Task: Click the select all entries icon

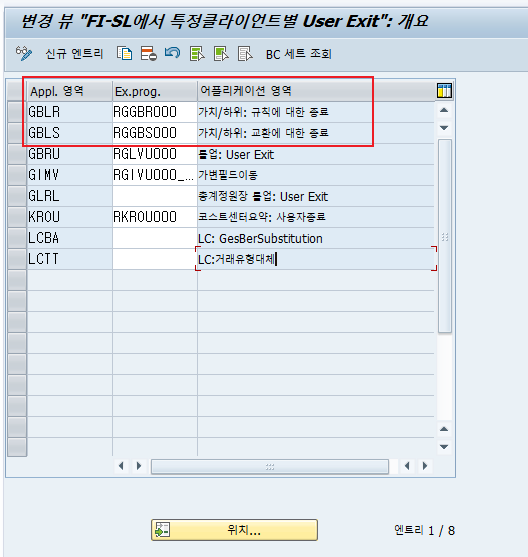Action: [x=197, y=54]
